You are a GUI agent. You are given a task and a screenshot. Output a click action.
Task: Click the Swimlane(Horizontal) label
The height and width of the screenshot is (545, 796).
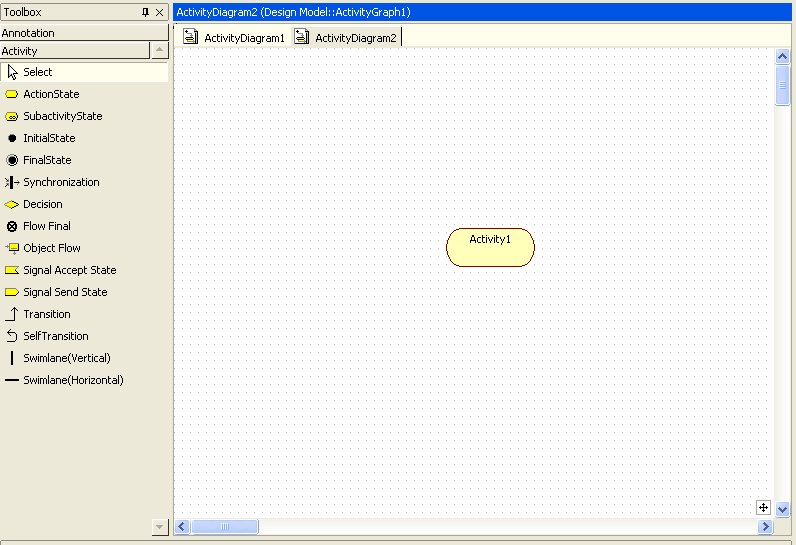click(74, 380)
